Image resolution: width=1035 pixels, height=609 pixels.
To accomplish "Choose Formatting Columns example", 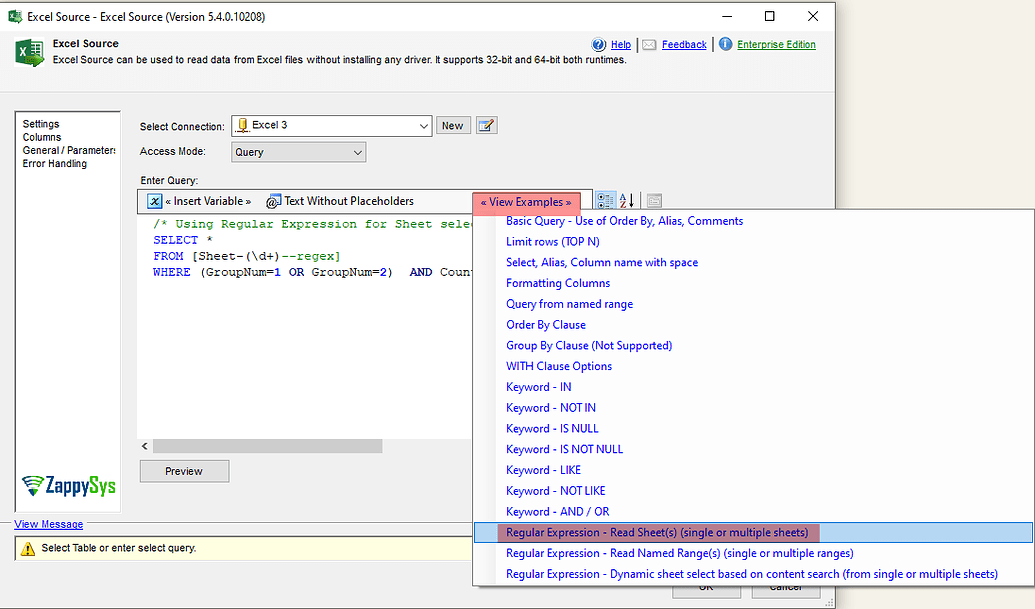I will tap(558, 283).
